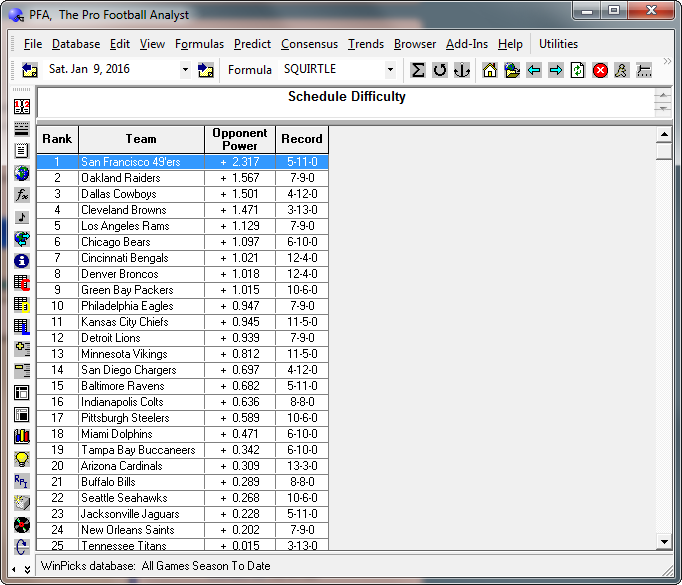Click the Sigma summation toolbar icon
Viewport: 682px width, 585px height.
coord(418,70)
